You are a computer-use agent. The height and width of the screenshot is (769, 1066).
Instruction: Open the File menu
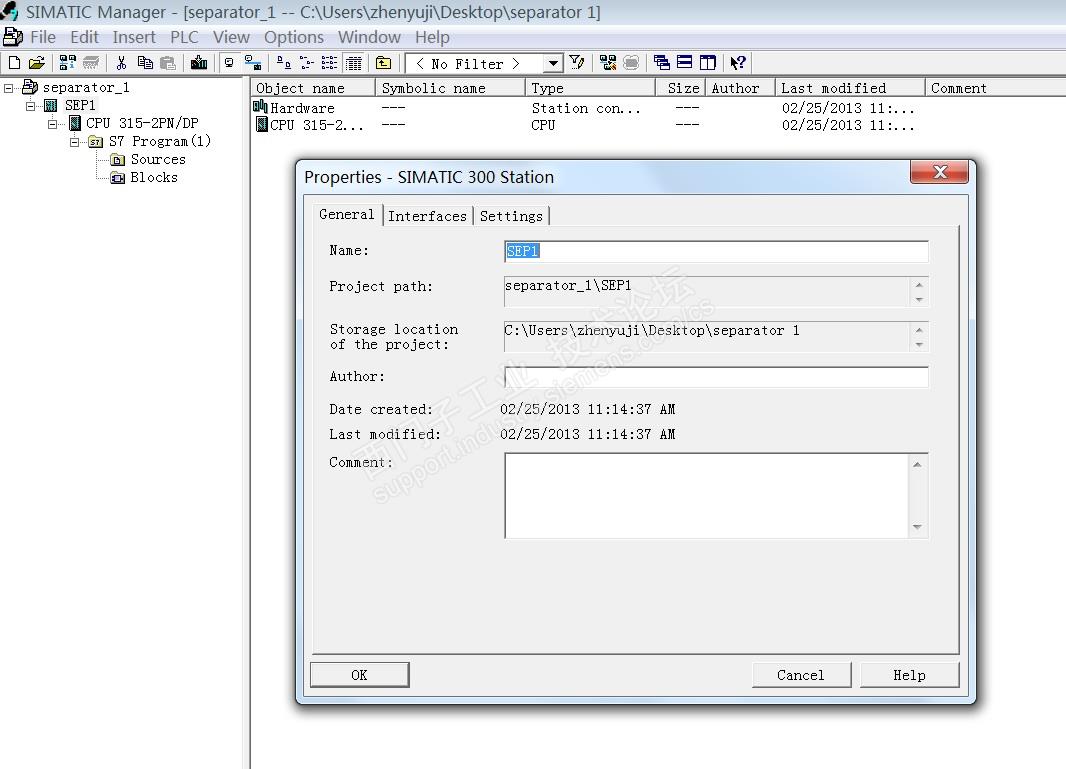click(43, 37)
